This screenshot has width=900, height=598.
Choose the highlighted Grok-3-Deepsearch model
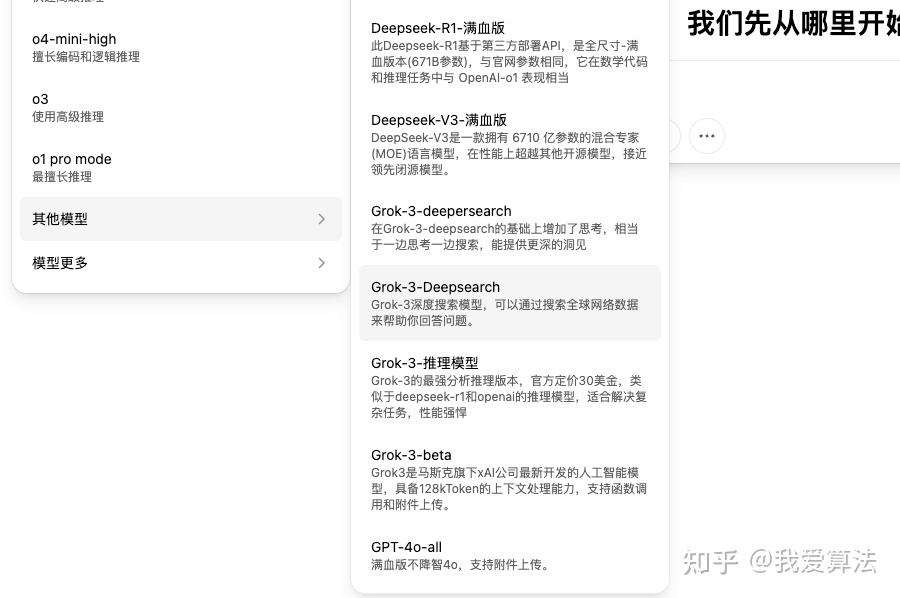pyautogui.click(x=510, y=303)
